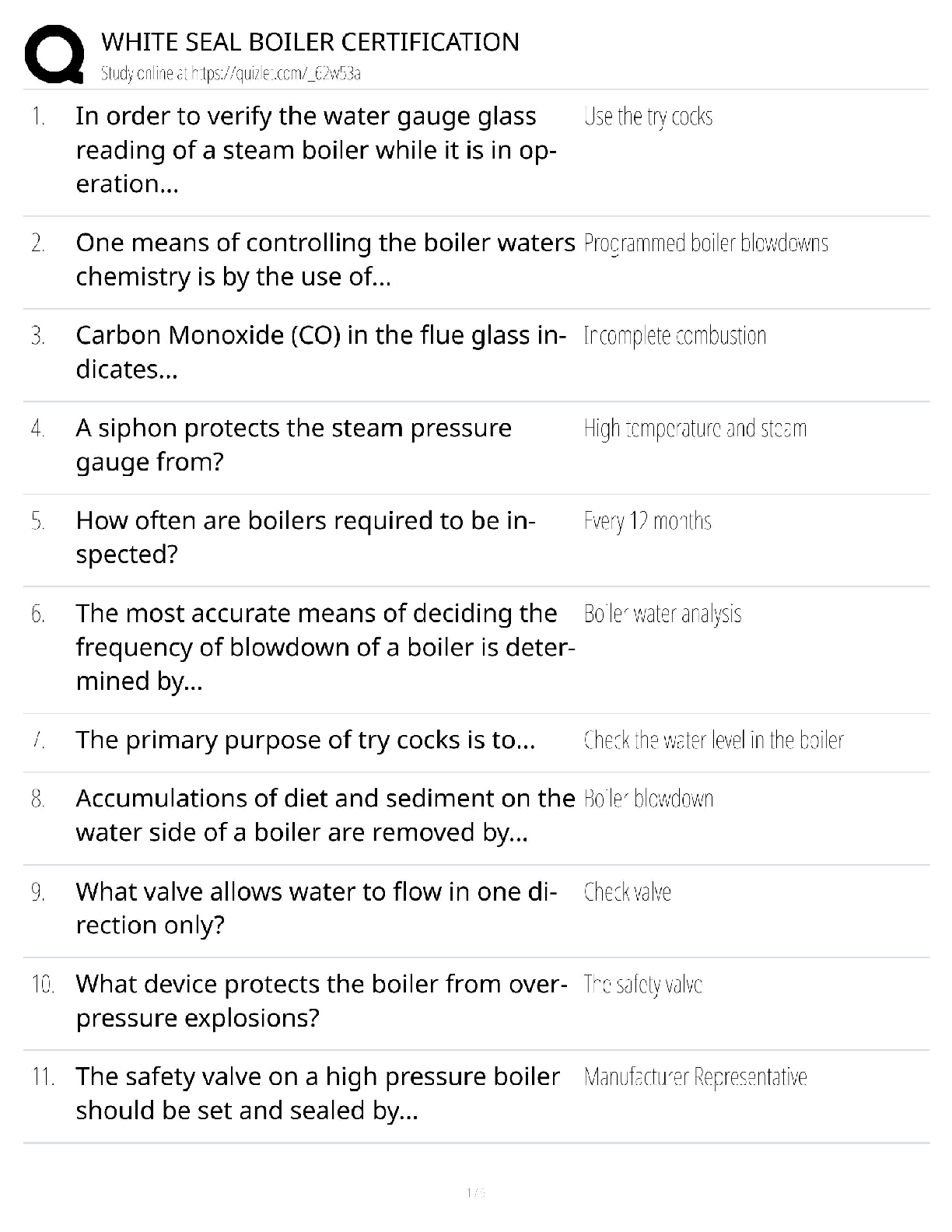Click the title WHITE SEAL BOILER CERTIFICATION
Screen dimensions: 952x1232
coord(310,41)
